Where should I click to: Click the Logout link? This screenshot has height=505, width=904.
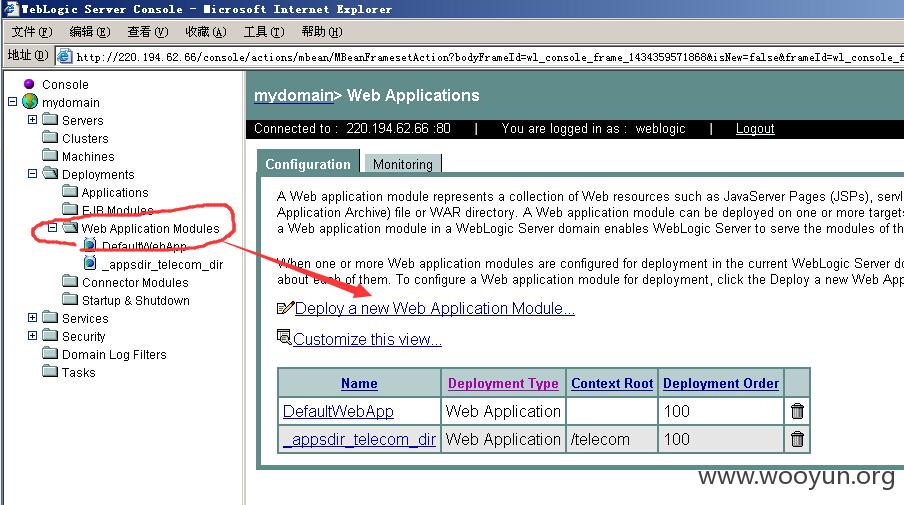[x=755, y=129]
